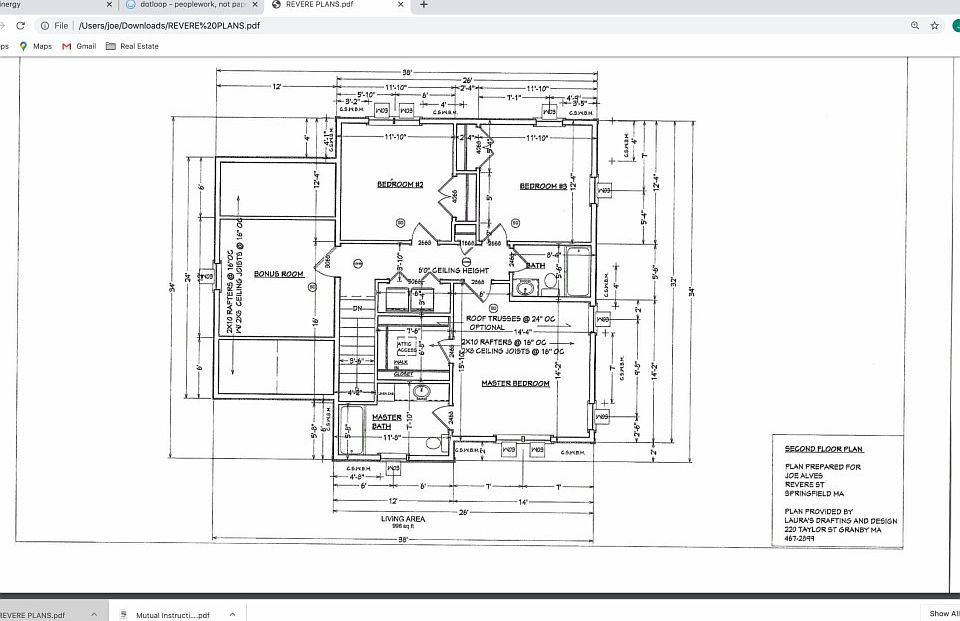
Task: Click the BONUS ROOM label
Action: tap(279, 274)
